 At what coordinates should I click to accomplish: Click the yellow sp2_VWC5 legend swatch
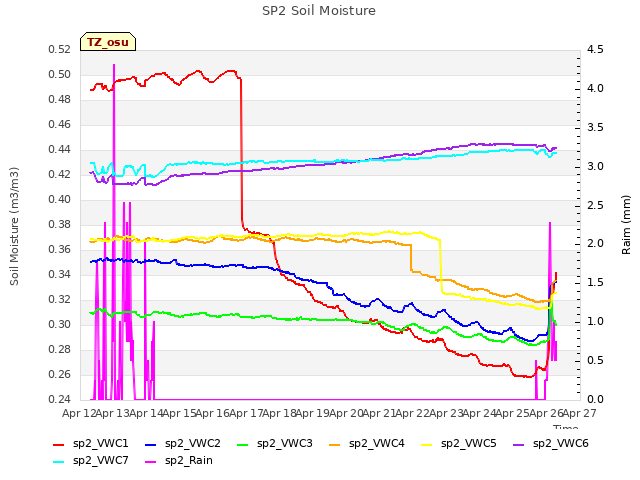(427, 444)
